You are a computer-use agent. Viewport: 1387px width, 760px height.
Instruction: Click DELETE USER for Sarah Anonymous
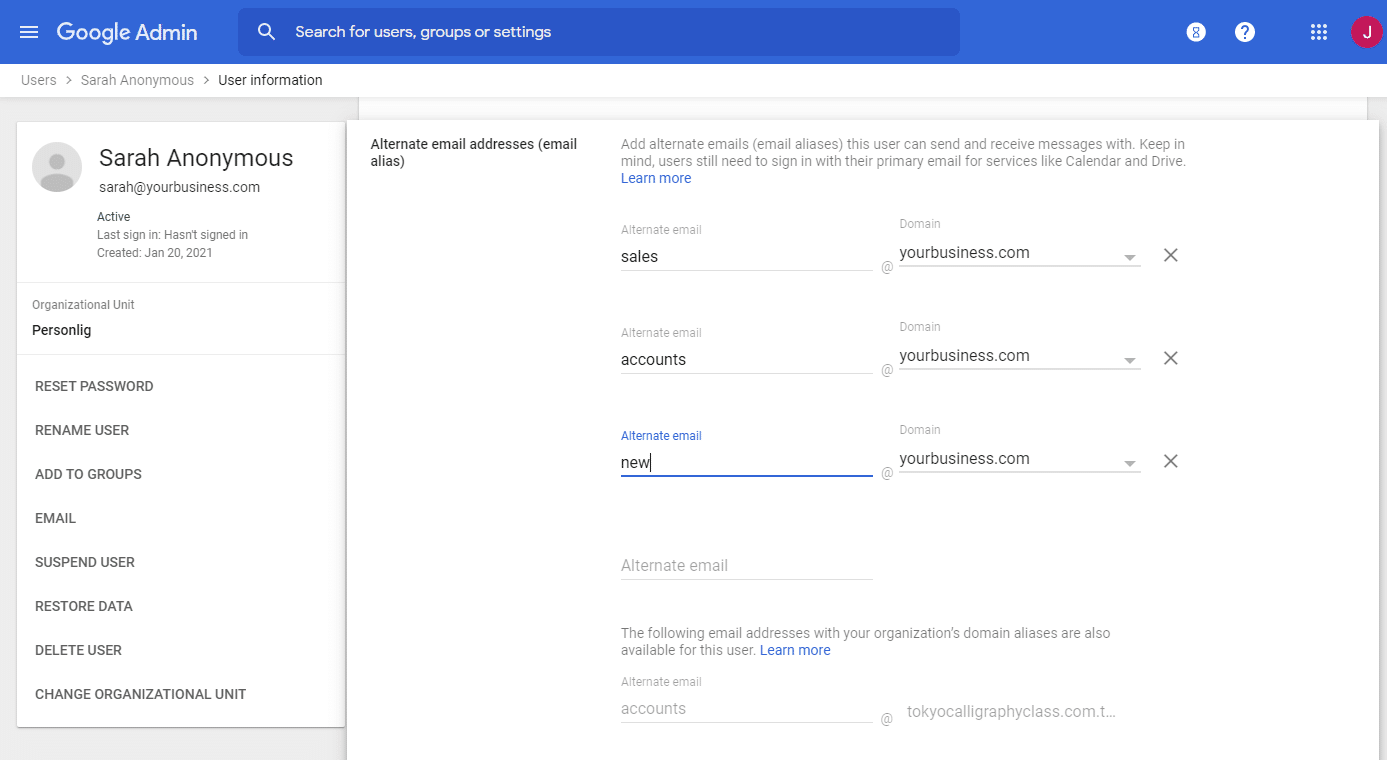(78, 650)
